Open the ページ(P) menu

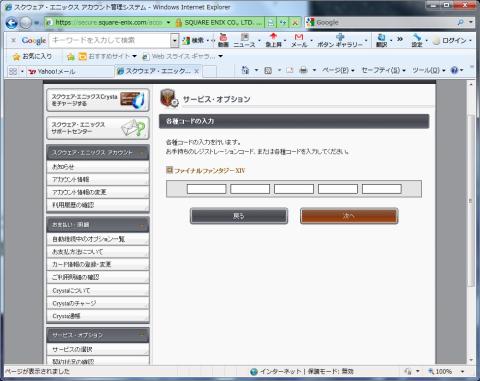[338, 70]
